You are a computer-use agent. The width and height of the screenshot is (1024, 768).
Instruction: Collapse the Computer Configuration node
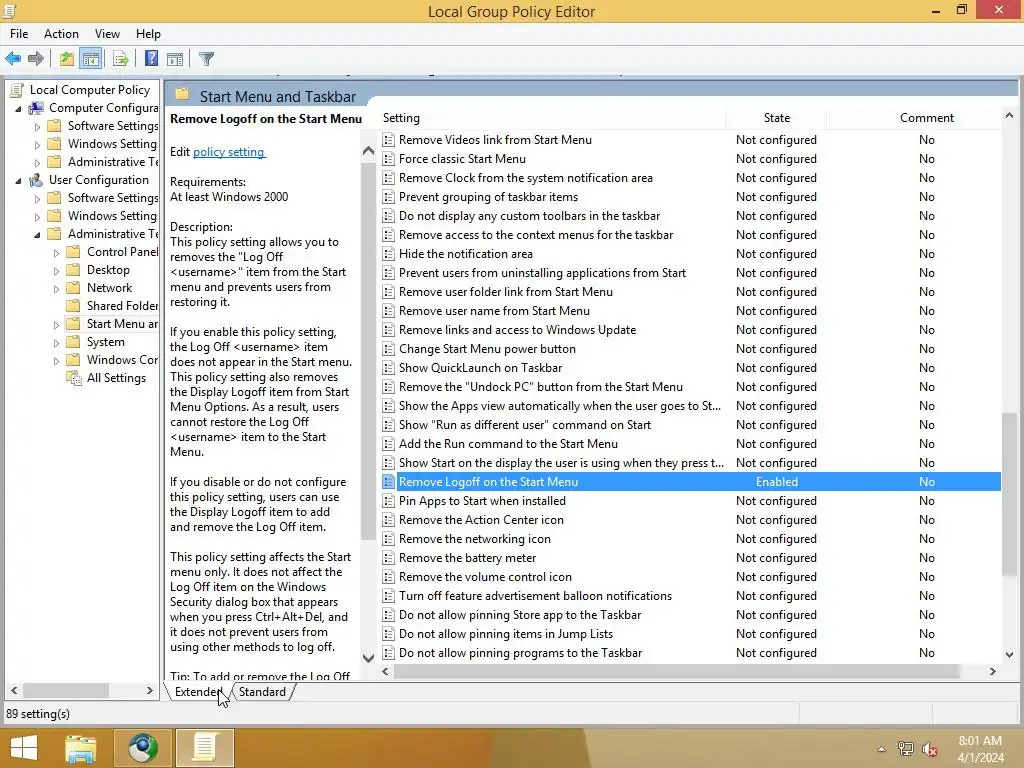[x=18, y=108]
